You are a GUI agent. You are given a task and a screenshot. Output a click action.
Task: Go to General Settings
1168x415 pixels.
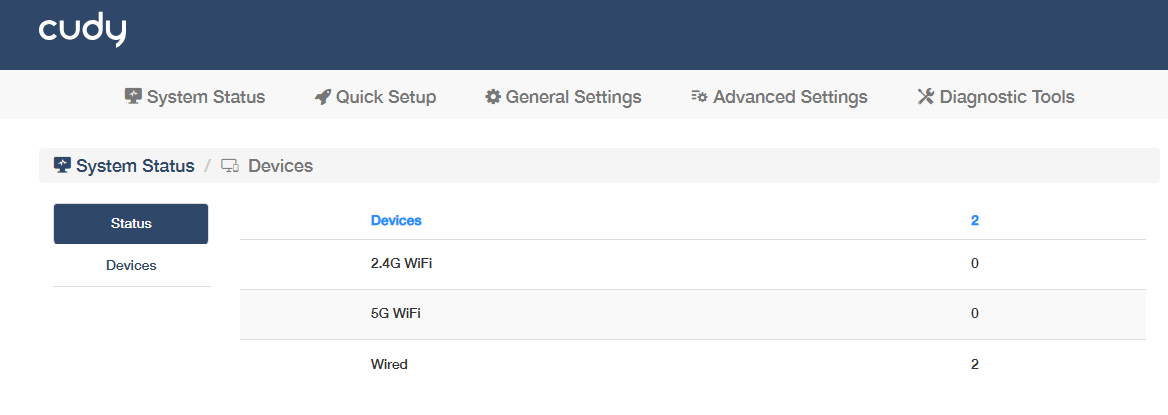point(563,97)
